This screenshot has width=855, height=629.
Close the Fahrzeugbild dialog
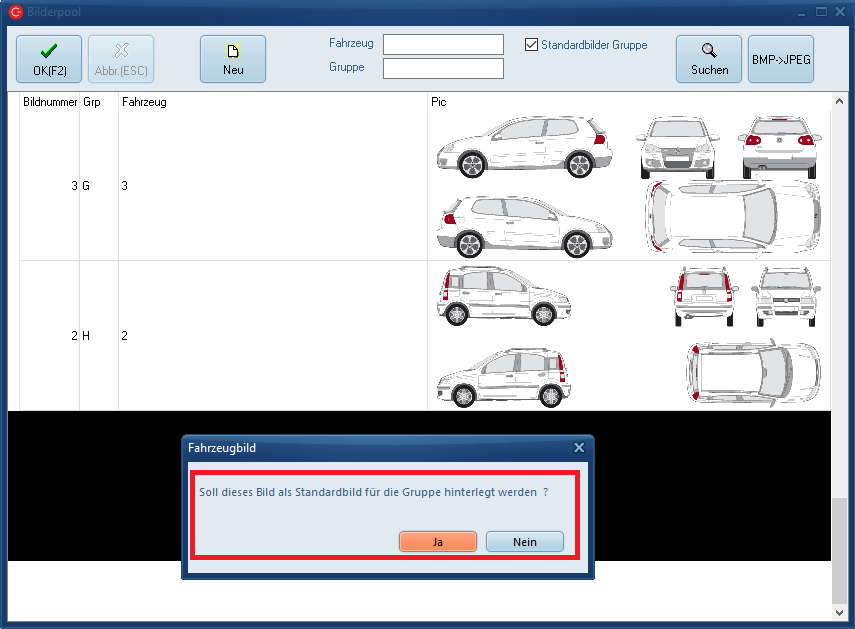point(579,448)
